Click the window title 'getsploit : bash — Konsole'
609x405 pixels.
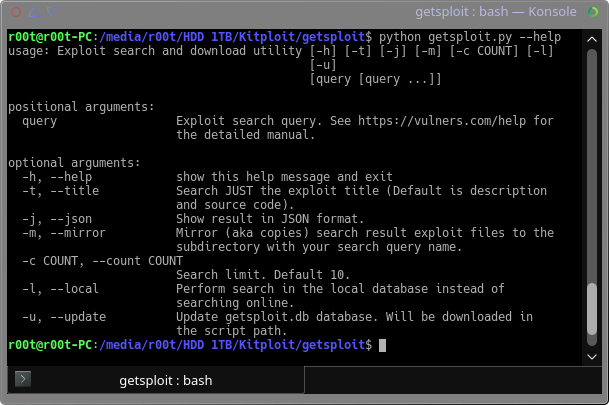click(x=496, y=12)
